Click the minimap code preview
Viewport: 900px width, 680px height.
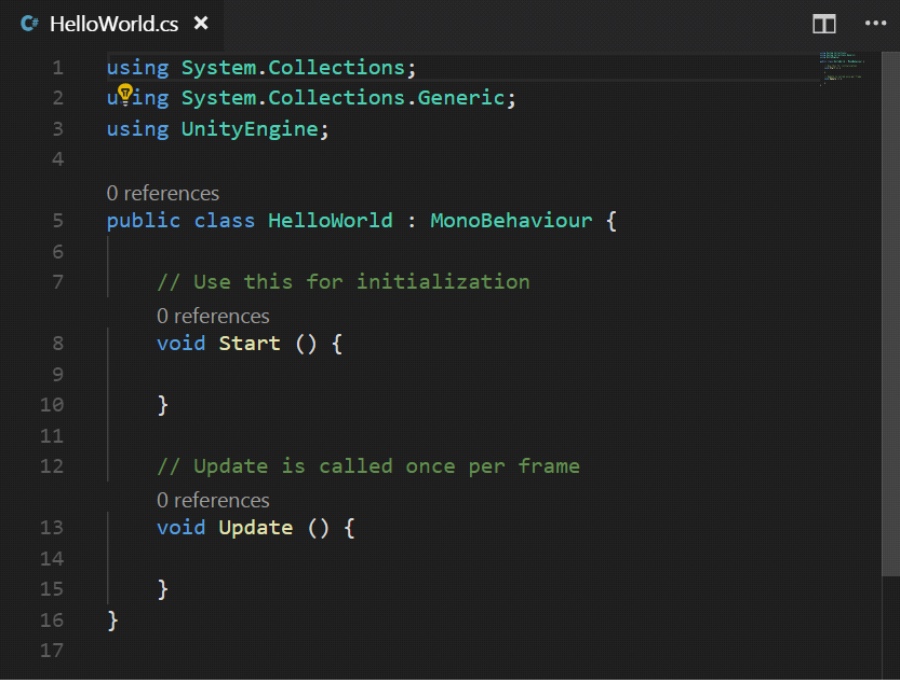pos(841,68)
